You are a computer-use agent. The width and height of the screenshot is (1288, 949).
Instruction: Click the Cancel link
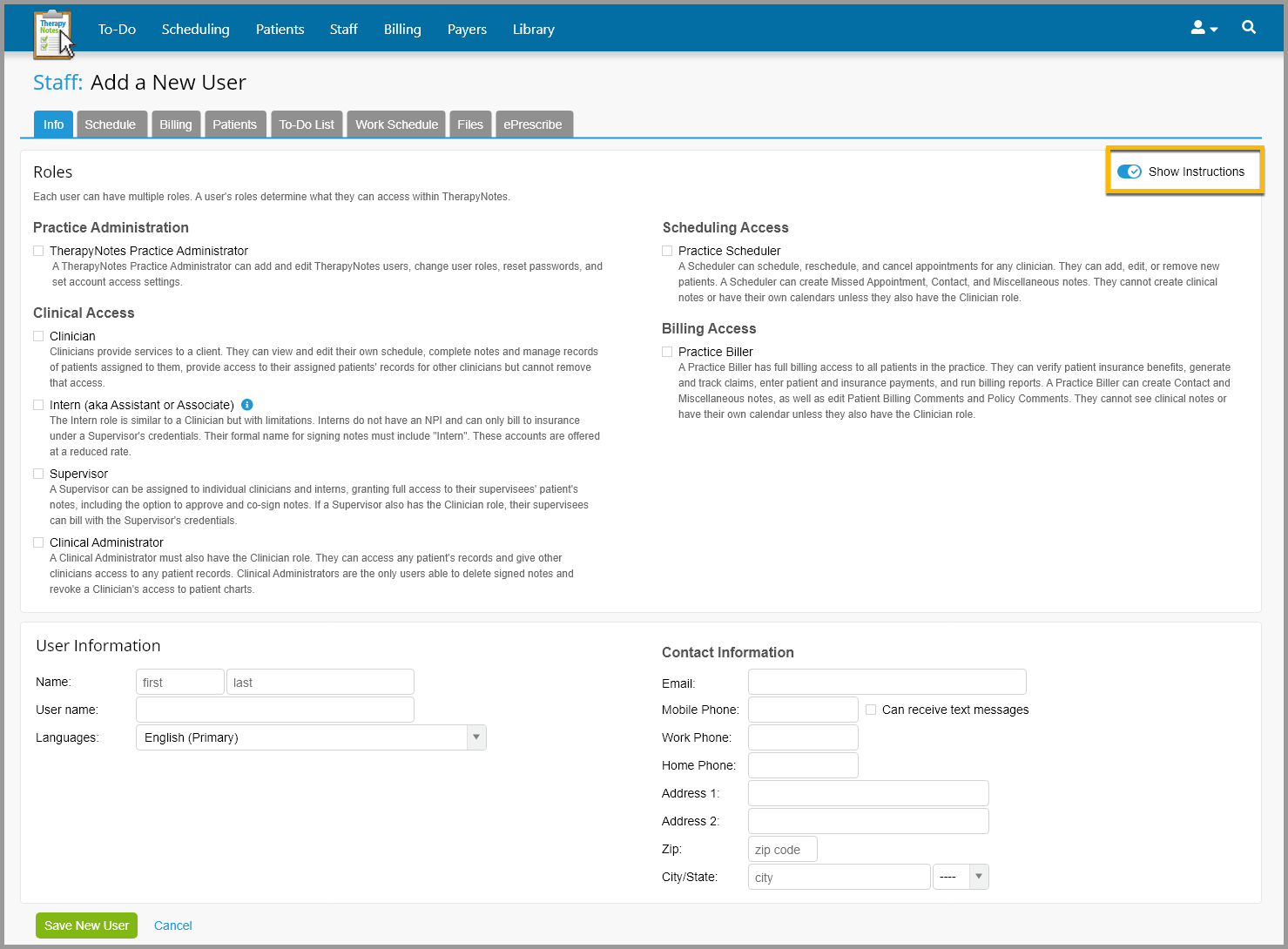[172, 925]
